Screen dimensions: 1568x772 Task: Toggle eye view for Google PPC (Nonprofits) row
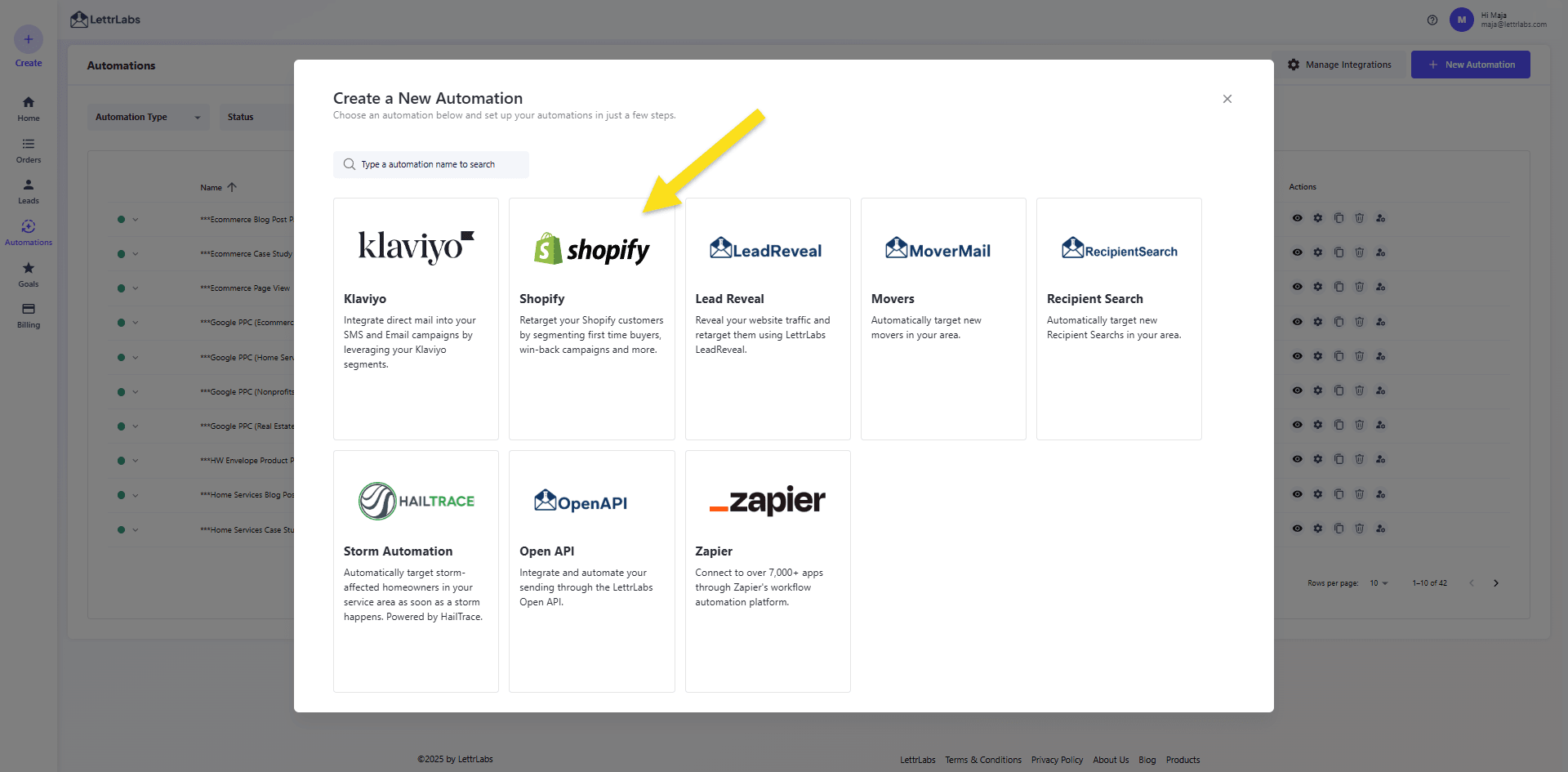click(x=1298, y=390)
